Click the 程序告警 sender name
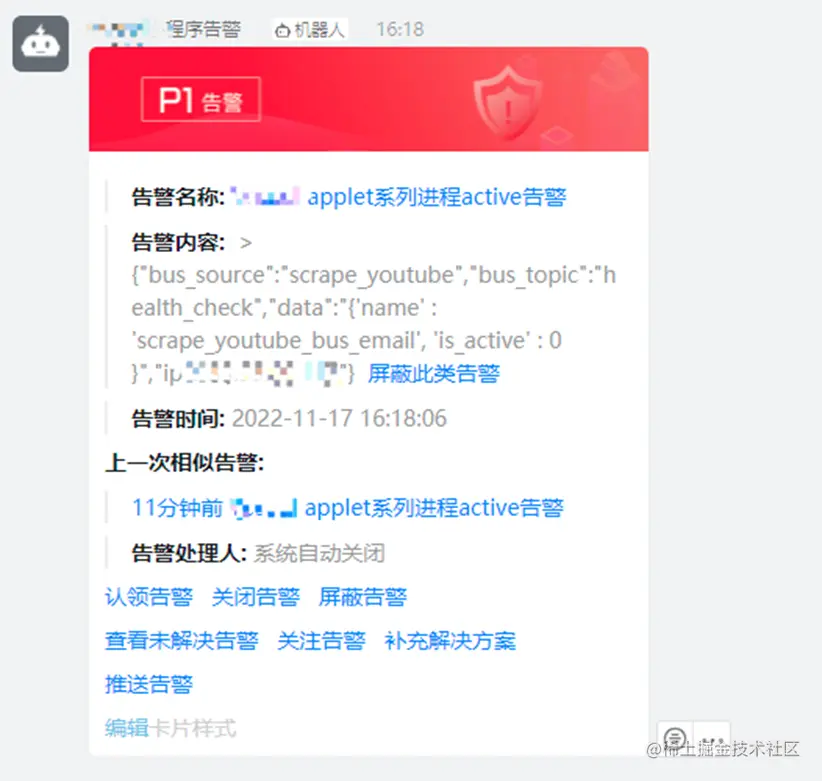This screenshot has width=822, height=781. pos(204,29)
